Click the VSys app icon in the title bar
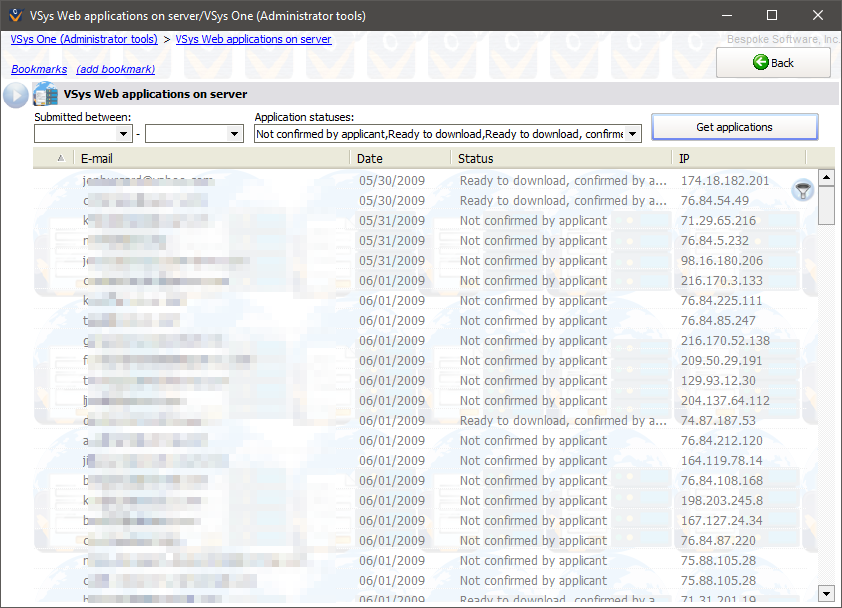 click(15, 15)
